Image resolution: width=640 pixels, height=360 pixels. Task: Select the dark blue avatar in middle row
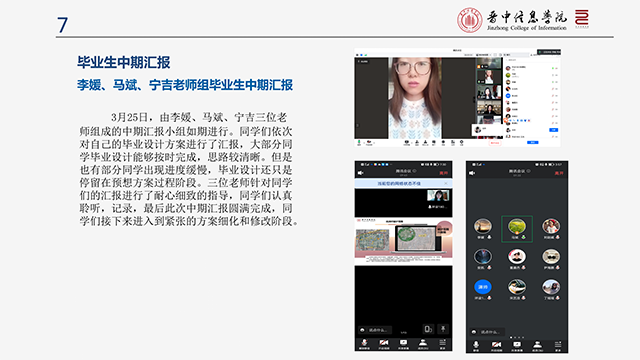click(x=482, y=257)
